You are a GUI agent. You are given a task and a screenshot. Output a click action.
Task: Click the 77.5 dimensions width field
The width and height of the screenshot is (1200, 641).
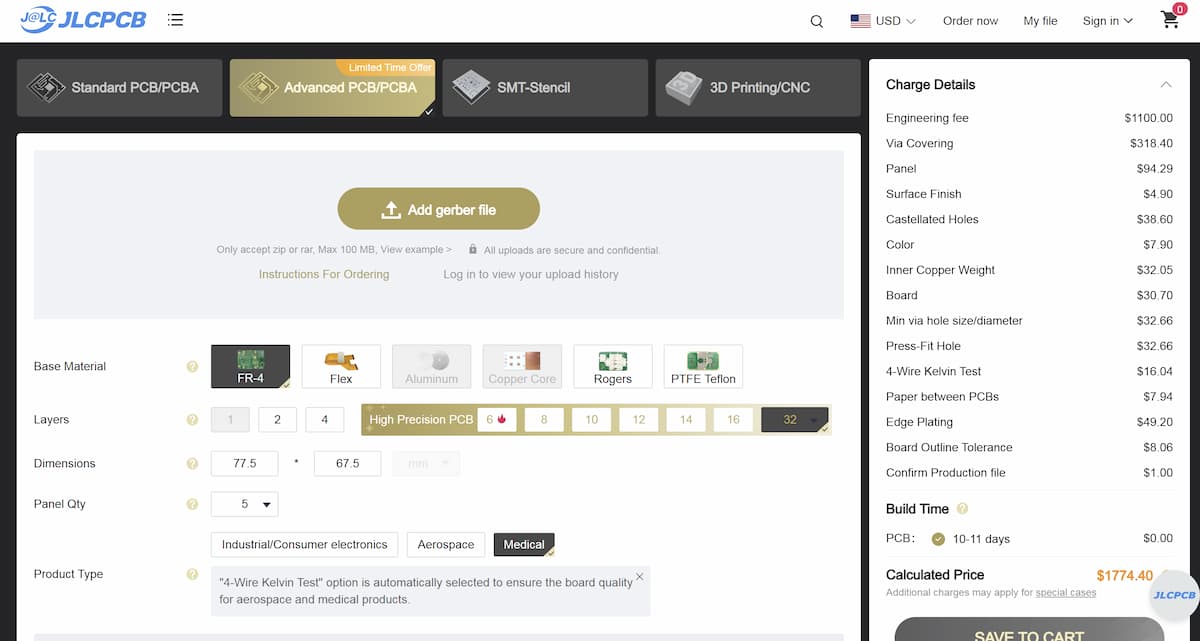click(245, 464)
